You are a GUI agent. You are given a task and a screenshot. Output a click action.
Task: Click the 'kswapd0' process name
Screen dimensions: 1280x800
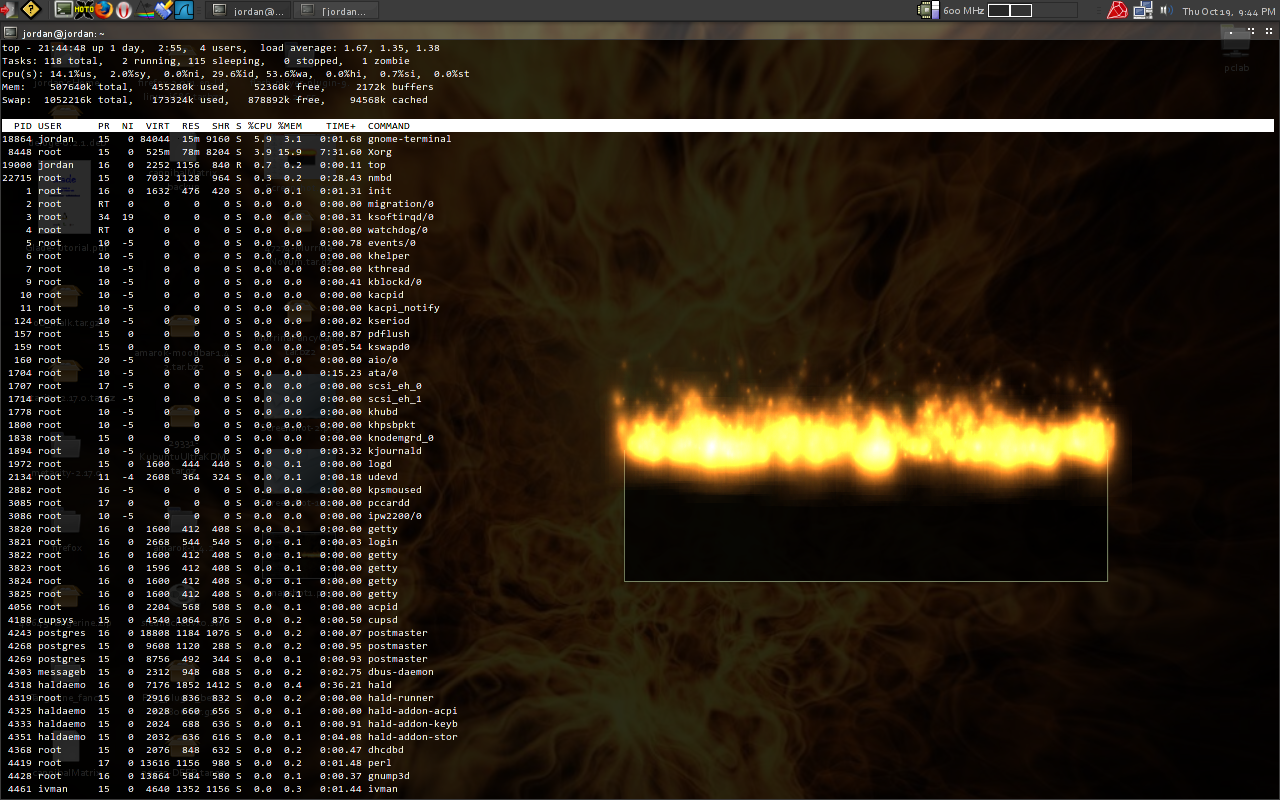pos(389,347)
